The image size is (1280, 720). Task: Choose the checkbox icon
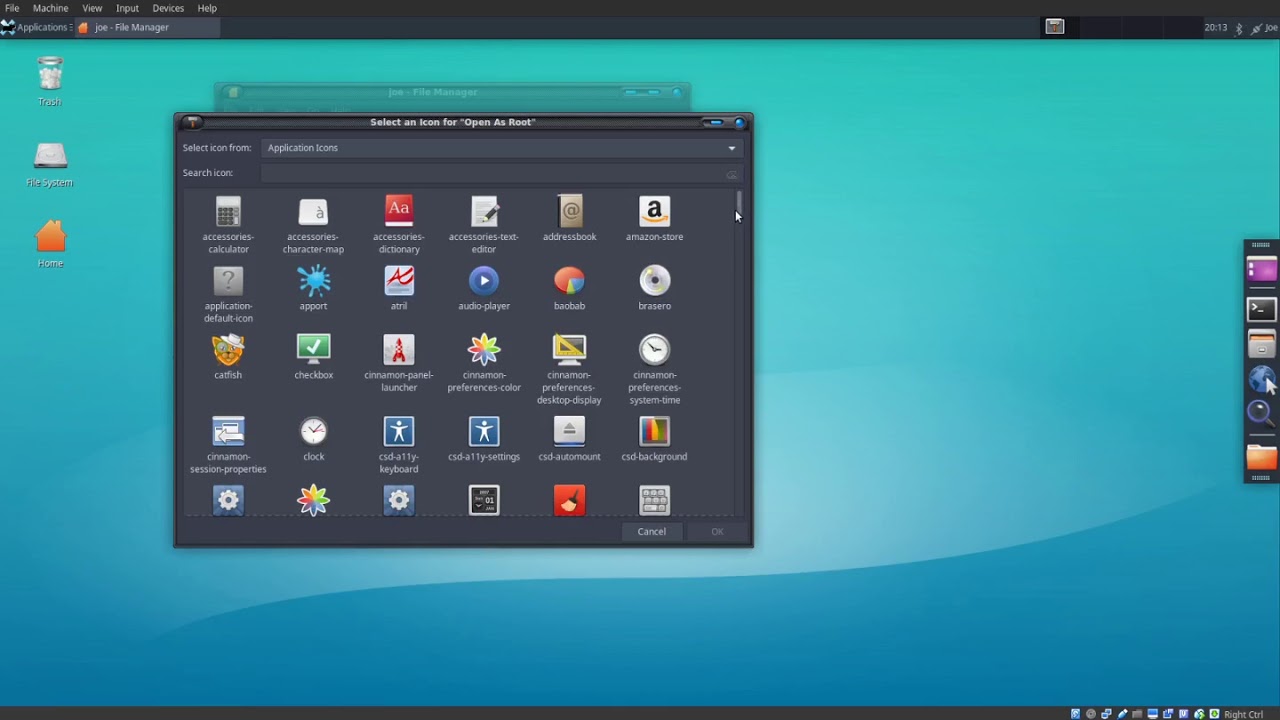point(313,350)
